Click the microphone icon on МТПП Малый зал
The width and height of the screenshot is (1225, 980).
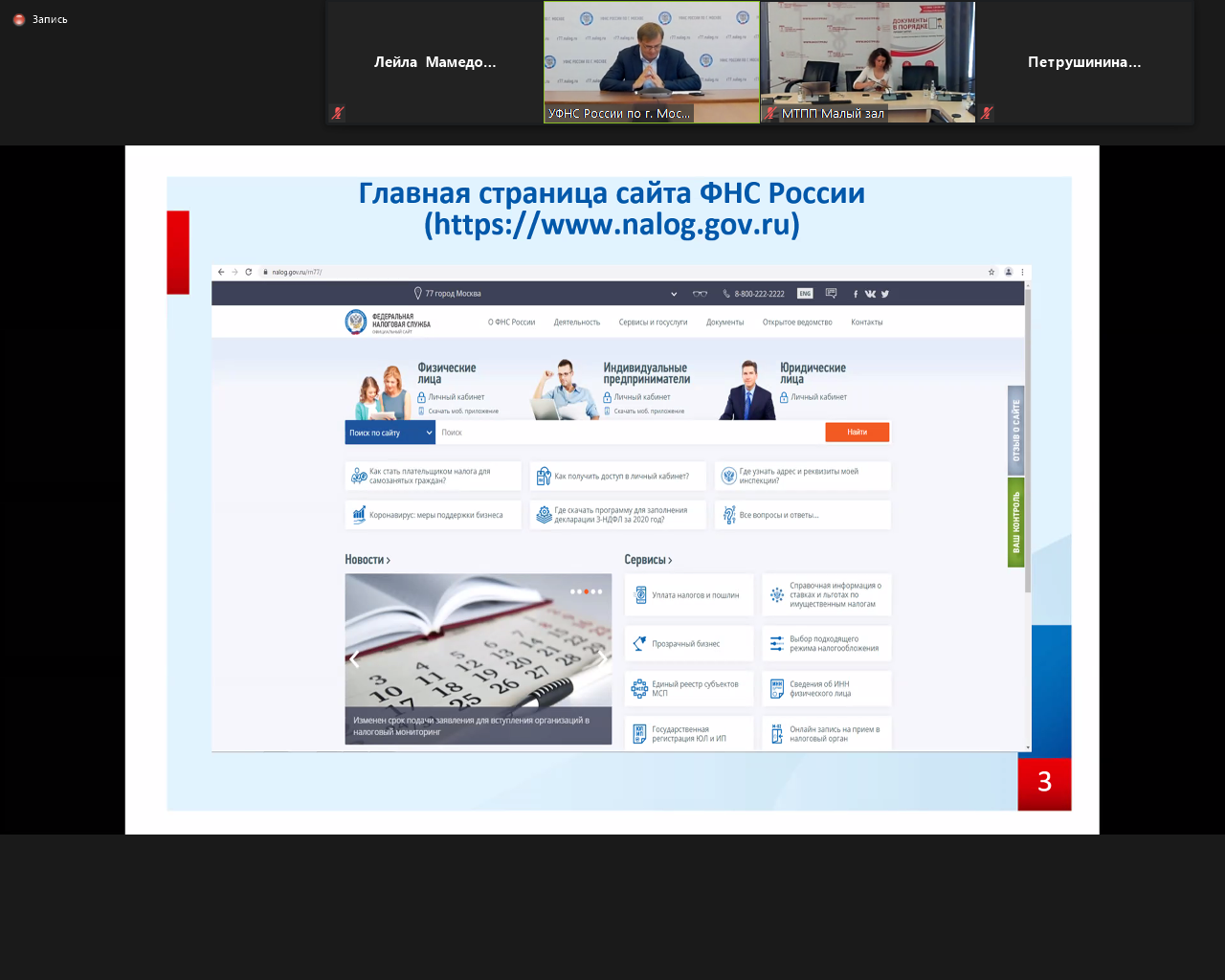click(770, 112)
